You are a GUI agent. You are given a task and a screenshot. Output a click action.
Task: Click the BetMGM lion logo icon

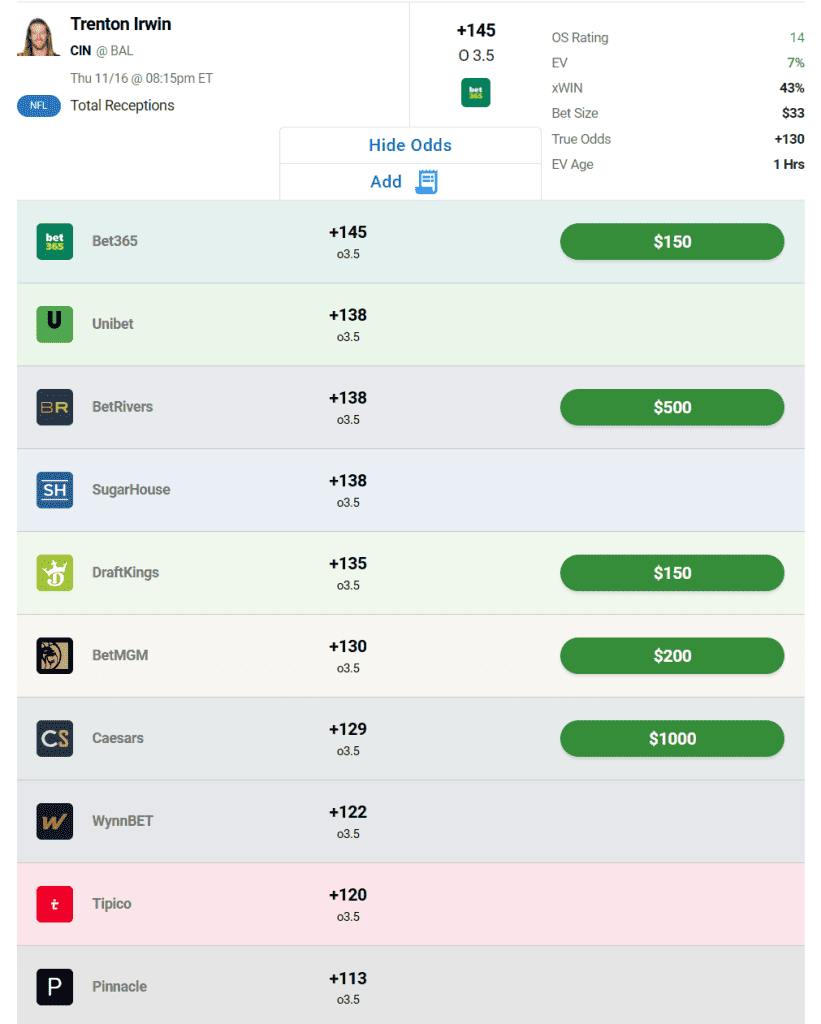click(x=54, y=656)
